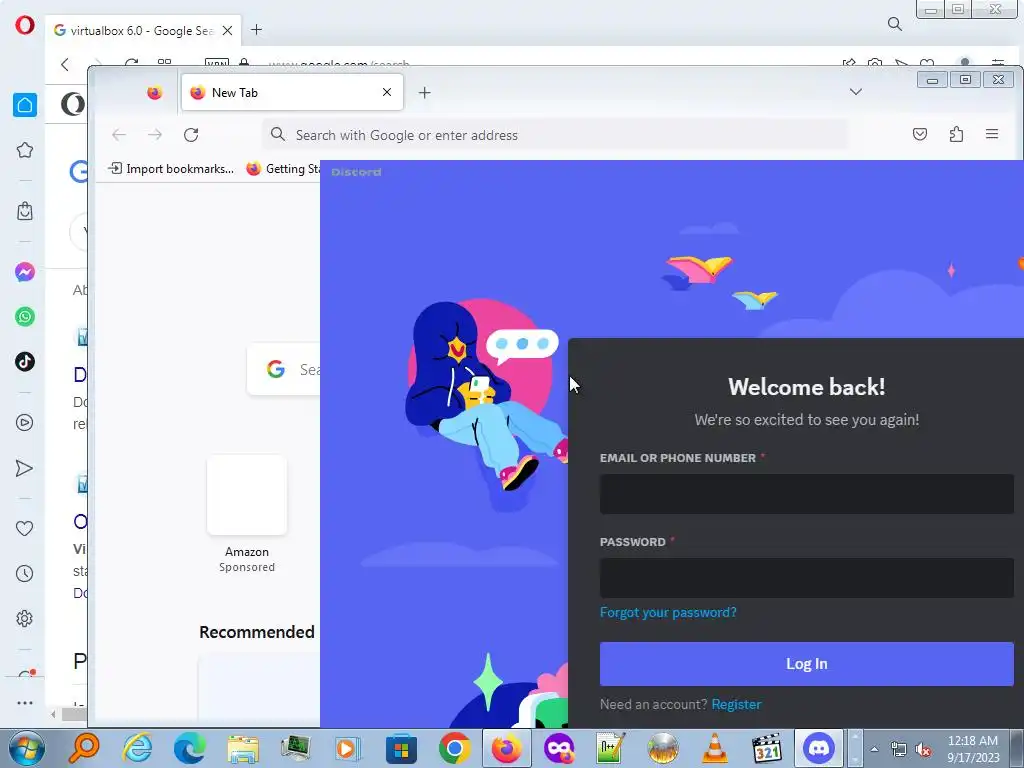Image resolution: width=1024 pixels, height=768 pixels.
Task: Switch to the pinned Firefox tab
Action: pos(154,93)
